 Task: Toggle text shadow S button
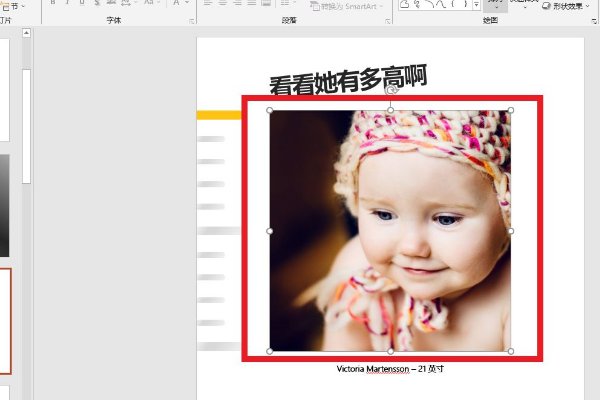[97, 3]
